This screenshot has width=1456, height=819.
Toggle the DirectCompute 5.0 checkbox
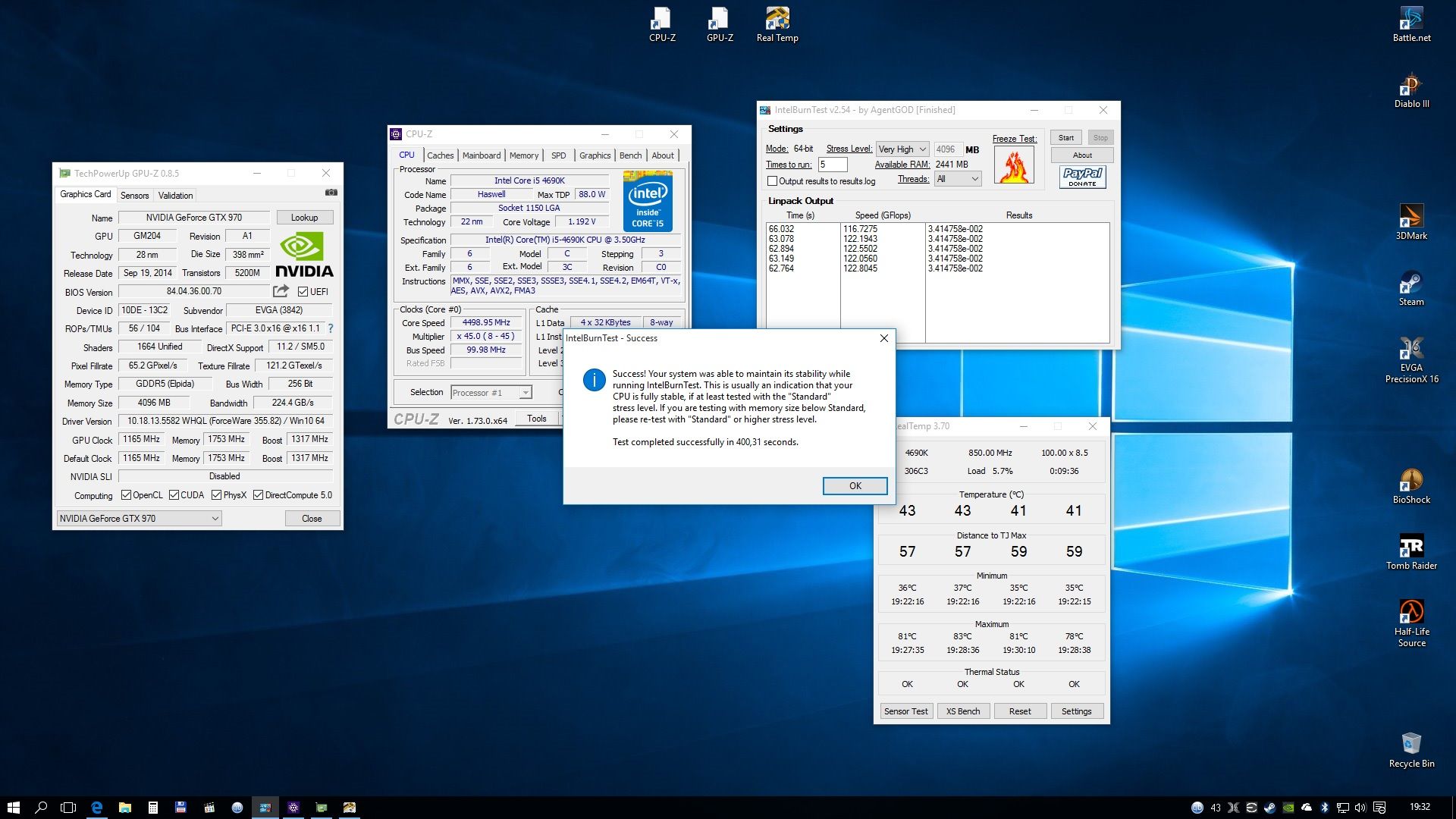(x=258, y=495)
